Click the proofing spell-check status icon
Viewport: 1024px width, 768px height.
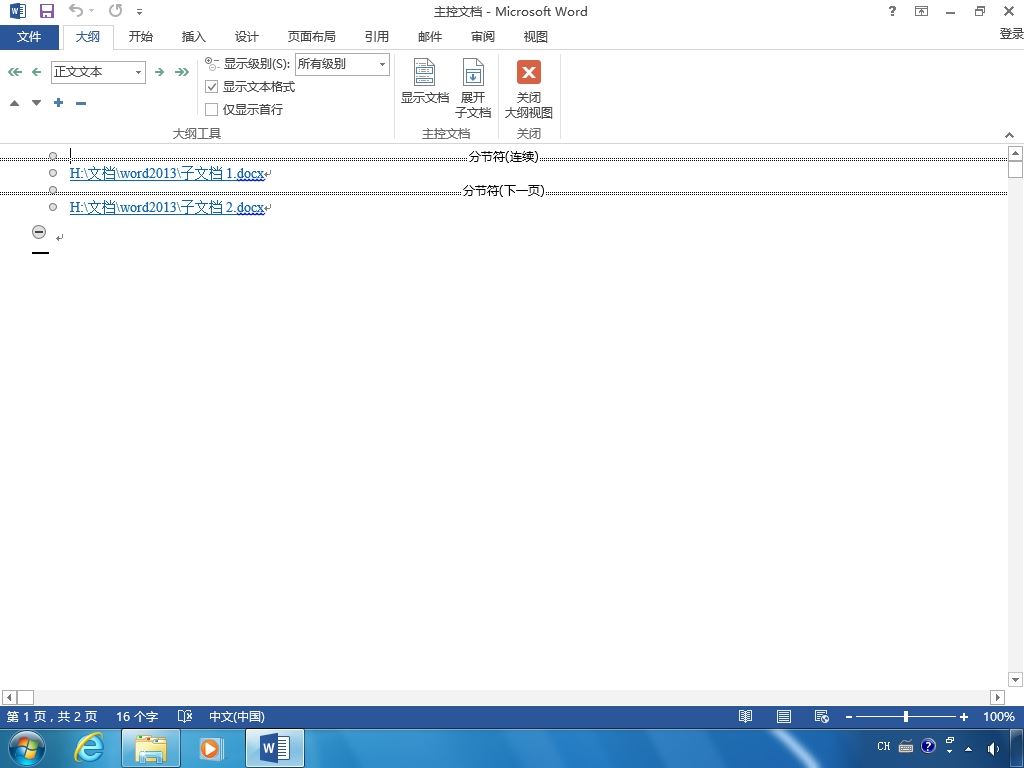(185, 716)
